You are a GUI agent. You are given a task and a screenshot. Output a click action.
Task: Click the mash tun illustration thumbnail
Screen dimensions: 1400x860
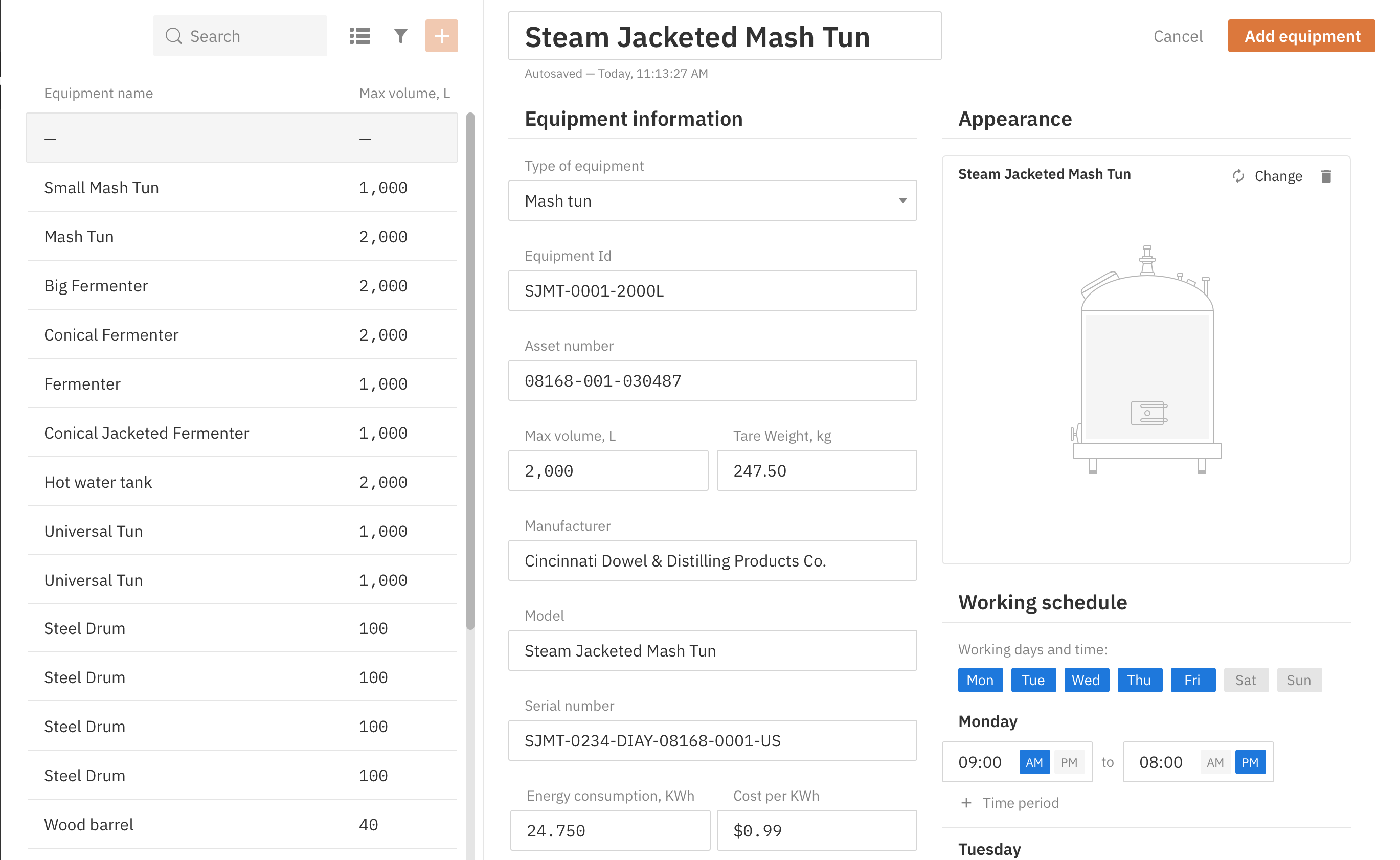(1146, 359)
